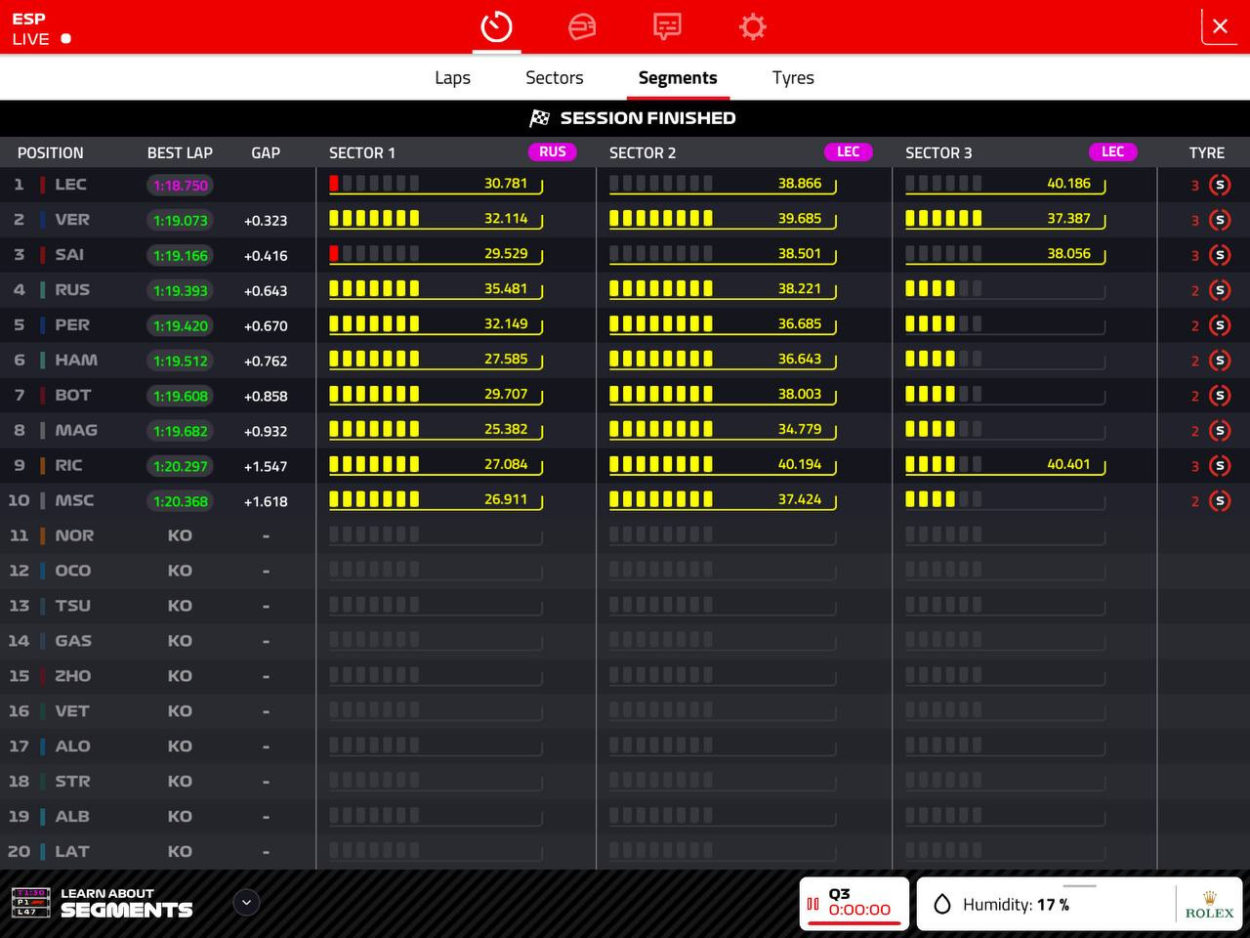Click MSC soft tyre icon
The image size is (1250, 938).
point(1219,501)
